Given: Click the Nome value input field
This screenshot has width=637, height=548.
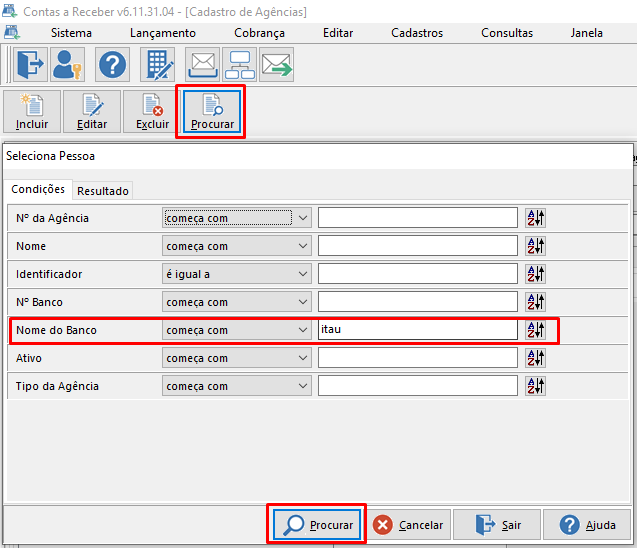Looking at the screenshot, I should tap(418, 246).
